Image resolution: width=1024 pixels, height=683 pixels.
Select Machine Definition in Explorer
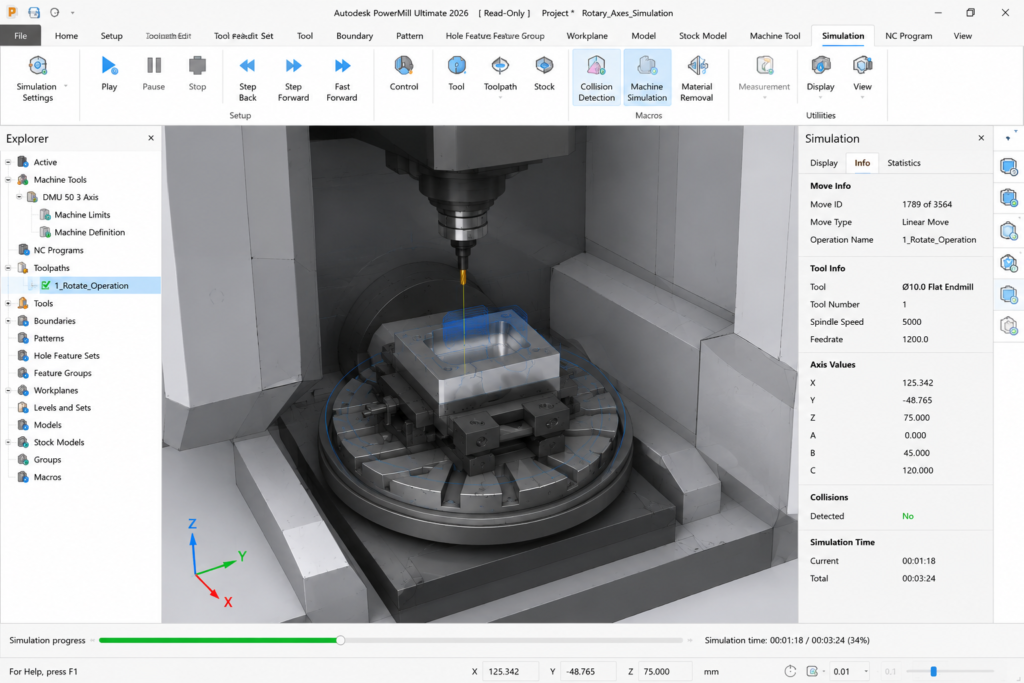(x=89, y=232)
